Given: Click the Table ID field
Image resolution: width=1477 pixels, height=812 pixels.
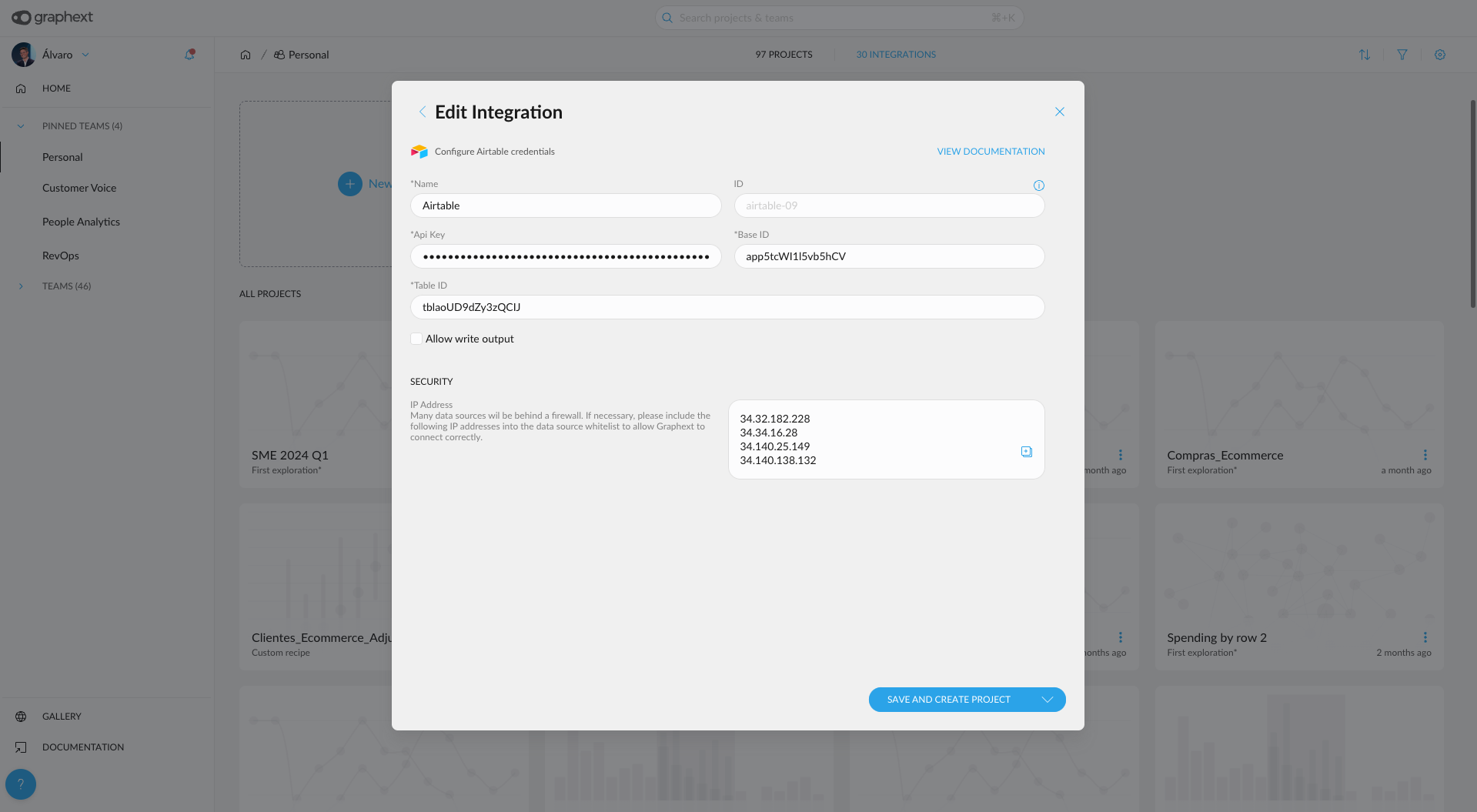Looking at the screenshot, I should coord(727,307).
